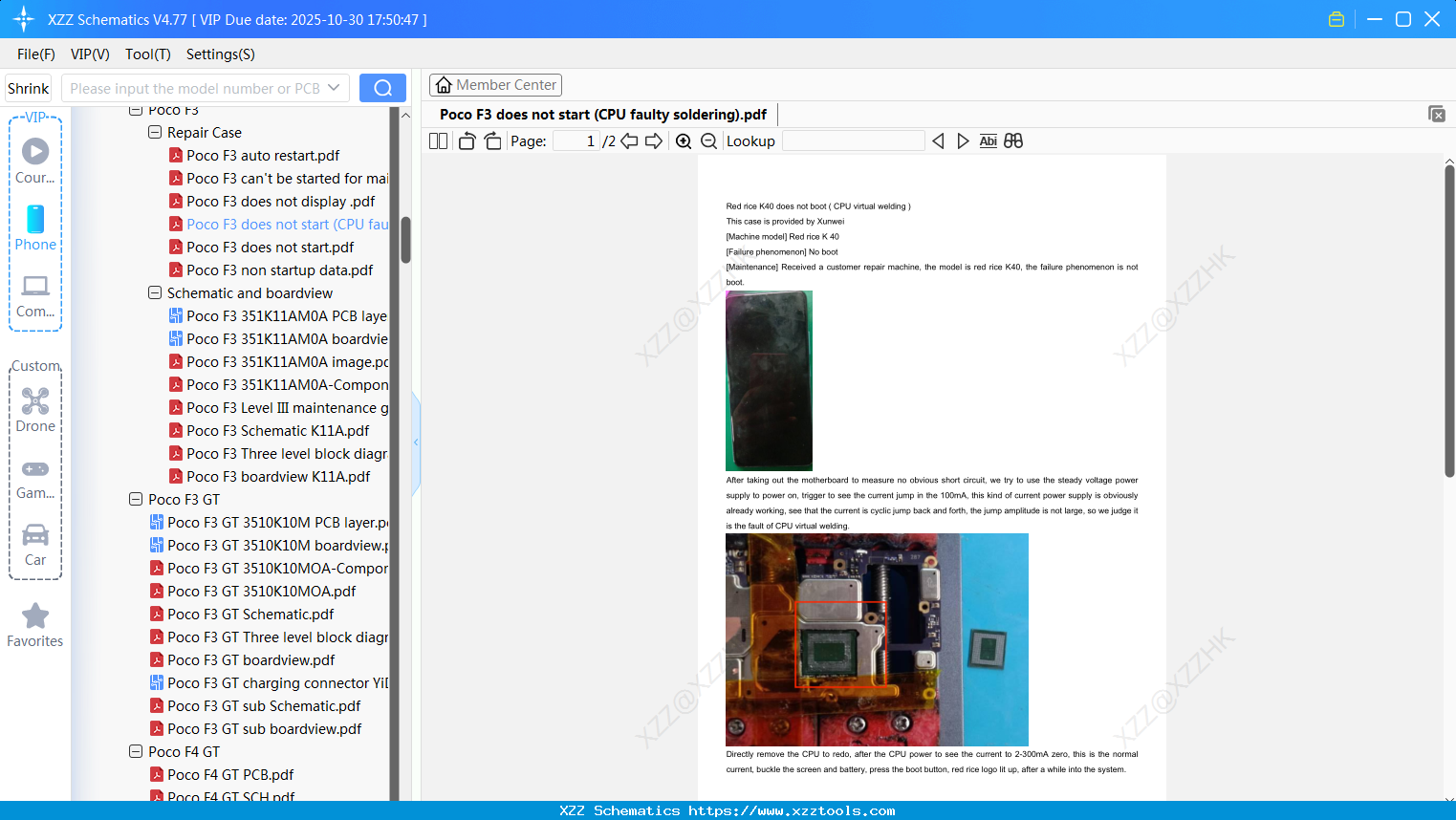
Task: Click the dark phone photo in PDF
Action: click(x=769, y=380)
